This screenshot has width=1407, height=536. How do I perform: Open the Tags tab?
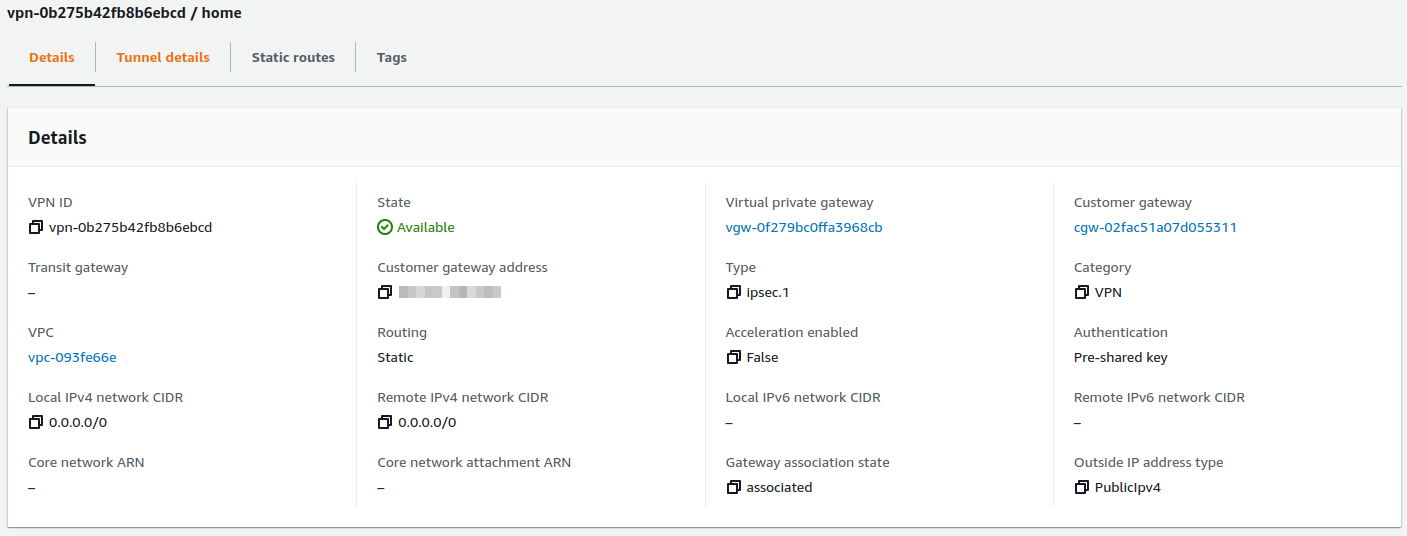click(x=391, y=58)
